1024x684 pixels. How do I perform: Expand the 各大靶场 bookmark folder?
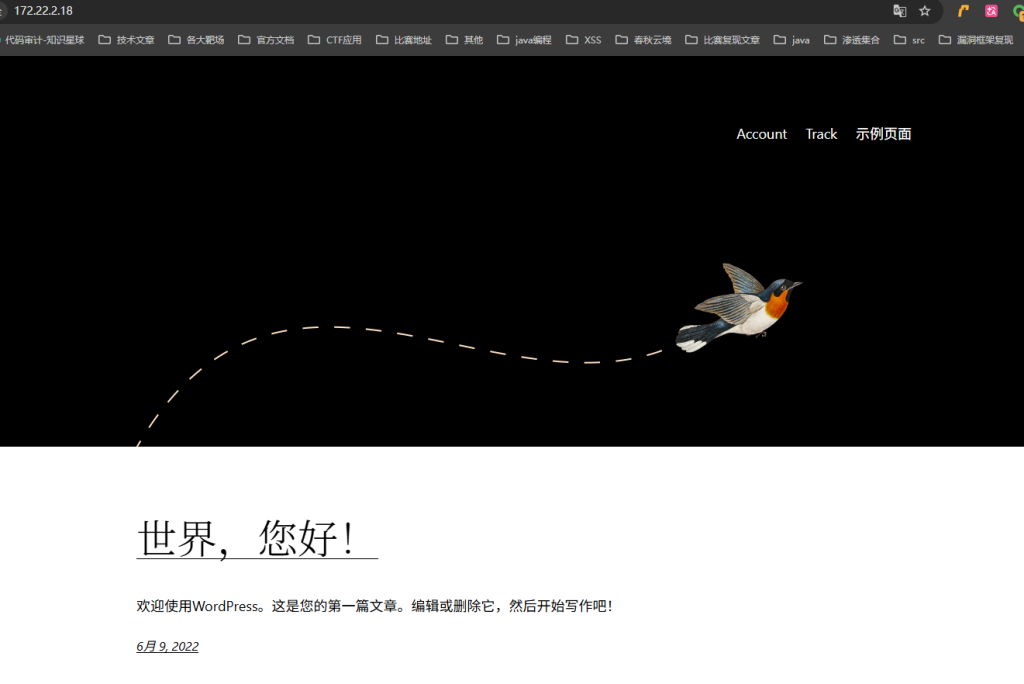(196, 40)
